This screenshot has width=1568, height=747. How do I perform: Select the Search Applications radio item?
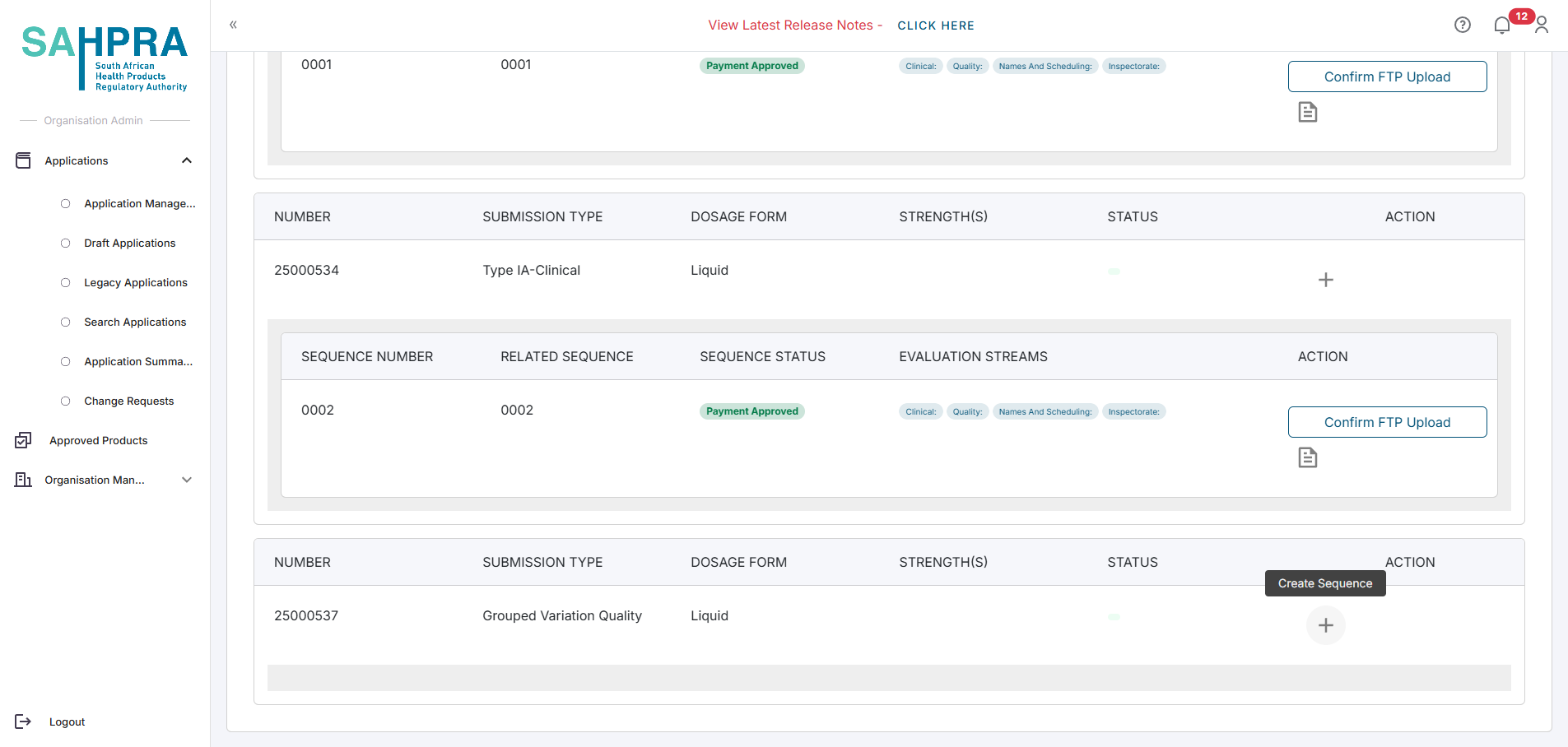pos(66,322)
